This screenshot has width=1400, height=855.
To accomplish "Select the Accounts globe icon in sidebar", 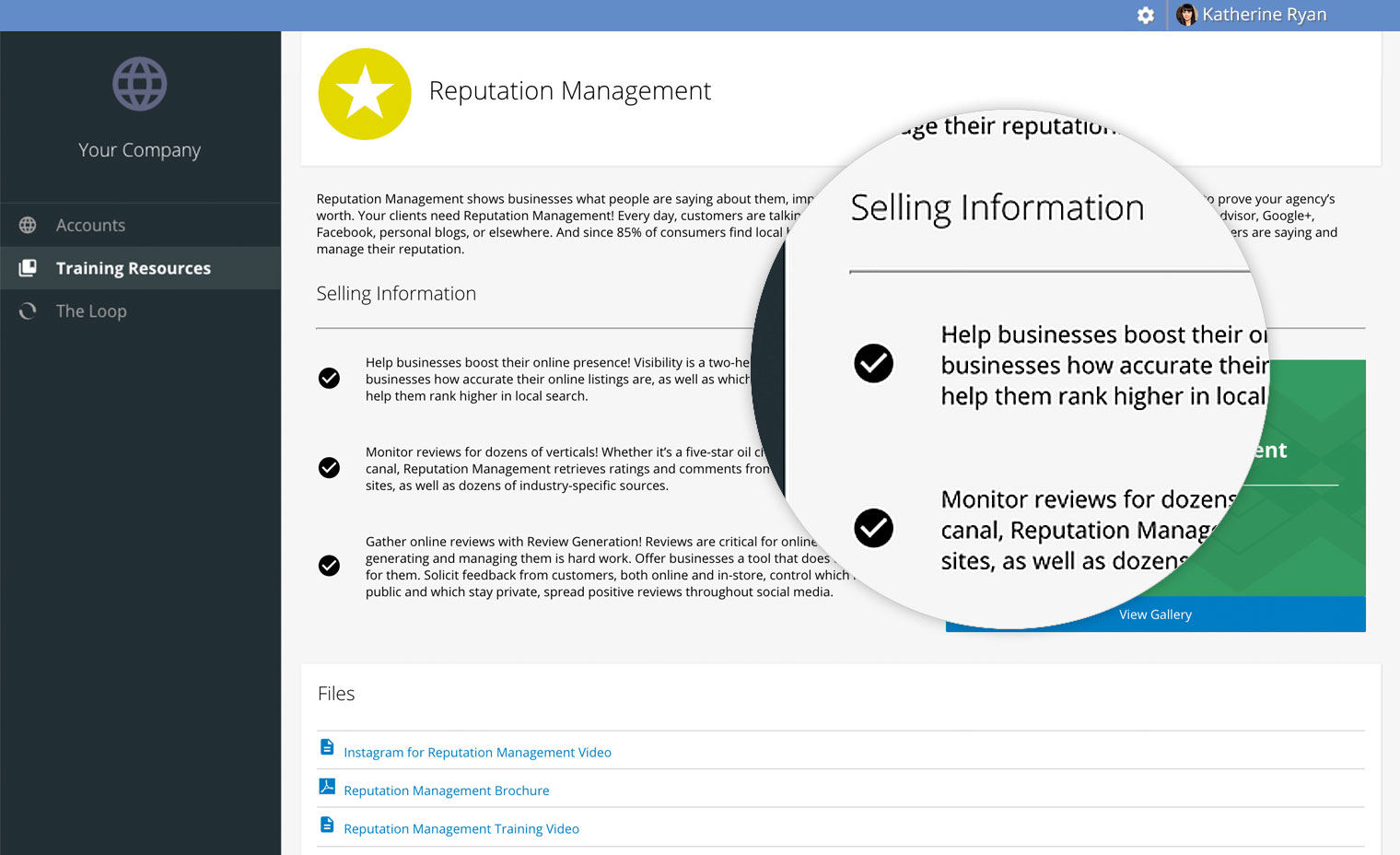I will point(28,225).
